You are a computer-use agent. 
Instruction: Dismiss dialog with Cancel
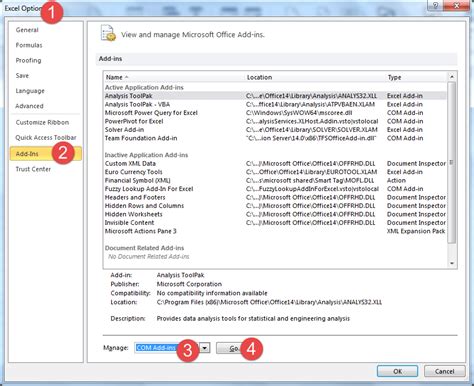(x=444, y=371)
